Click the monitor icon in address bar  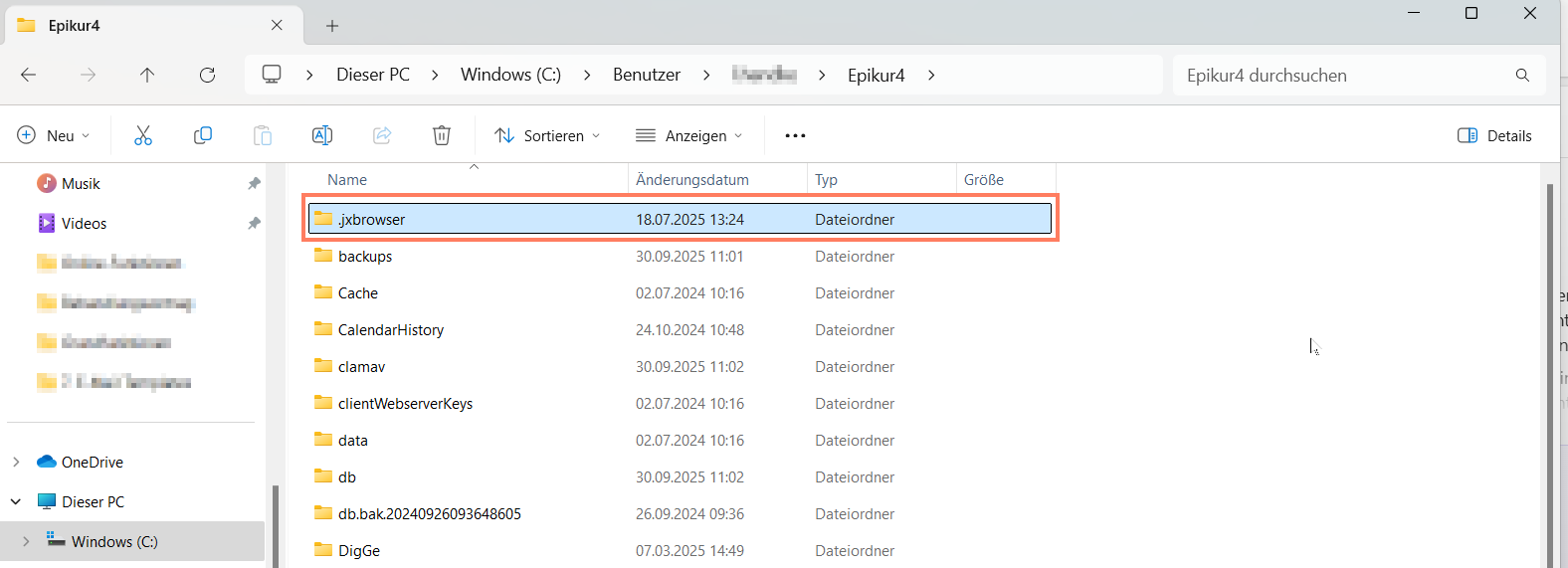pyautogui.click(x=272, y=75)
